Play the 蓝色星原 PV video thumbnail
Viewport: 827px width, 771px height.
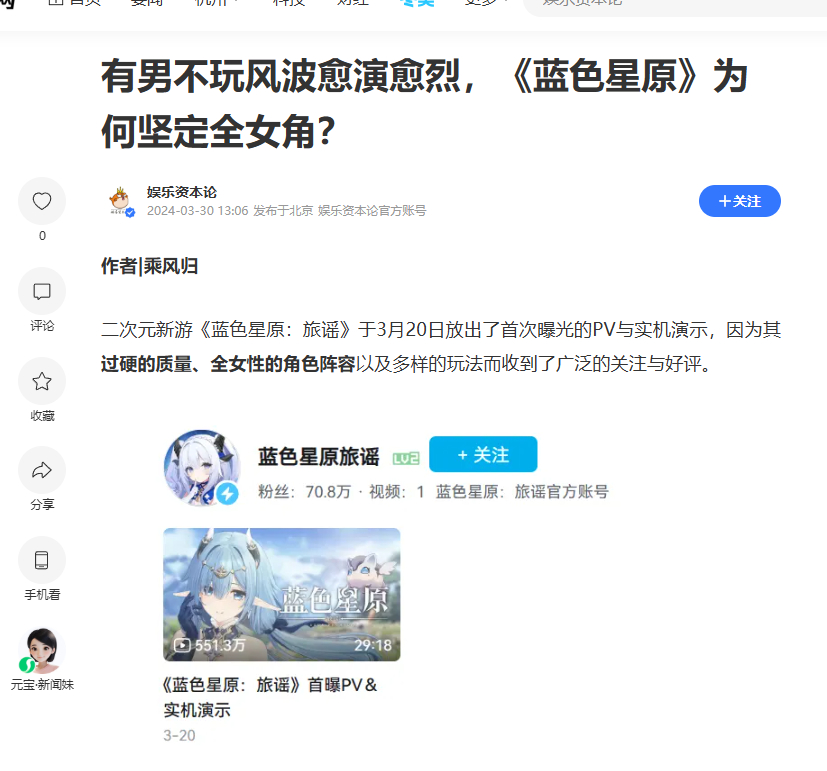coord(282,594)
